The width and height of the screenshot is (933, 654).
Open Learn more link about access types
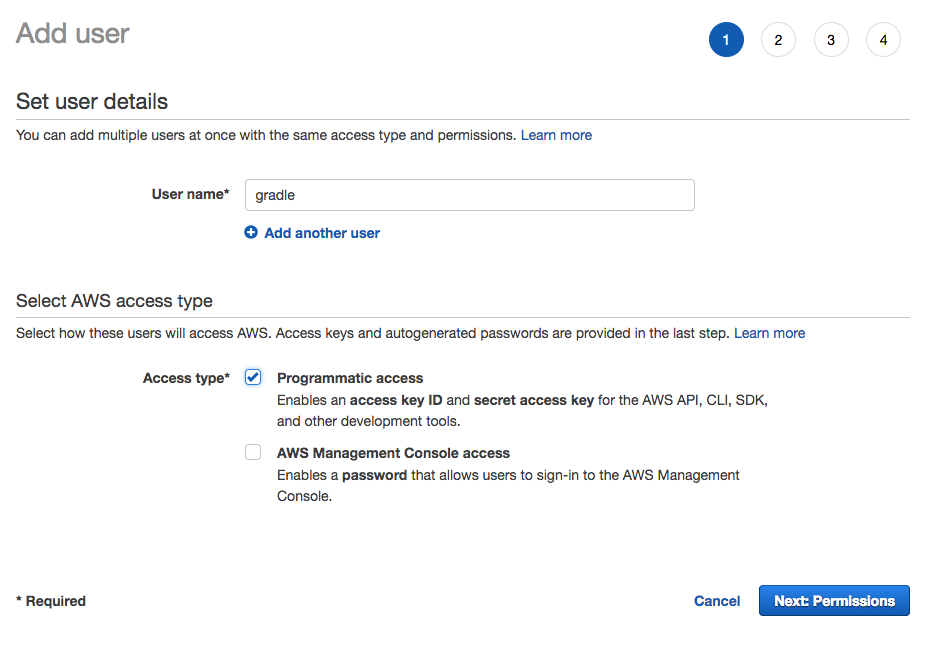pyautogui.click(x=769, y=333)
